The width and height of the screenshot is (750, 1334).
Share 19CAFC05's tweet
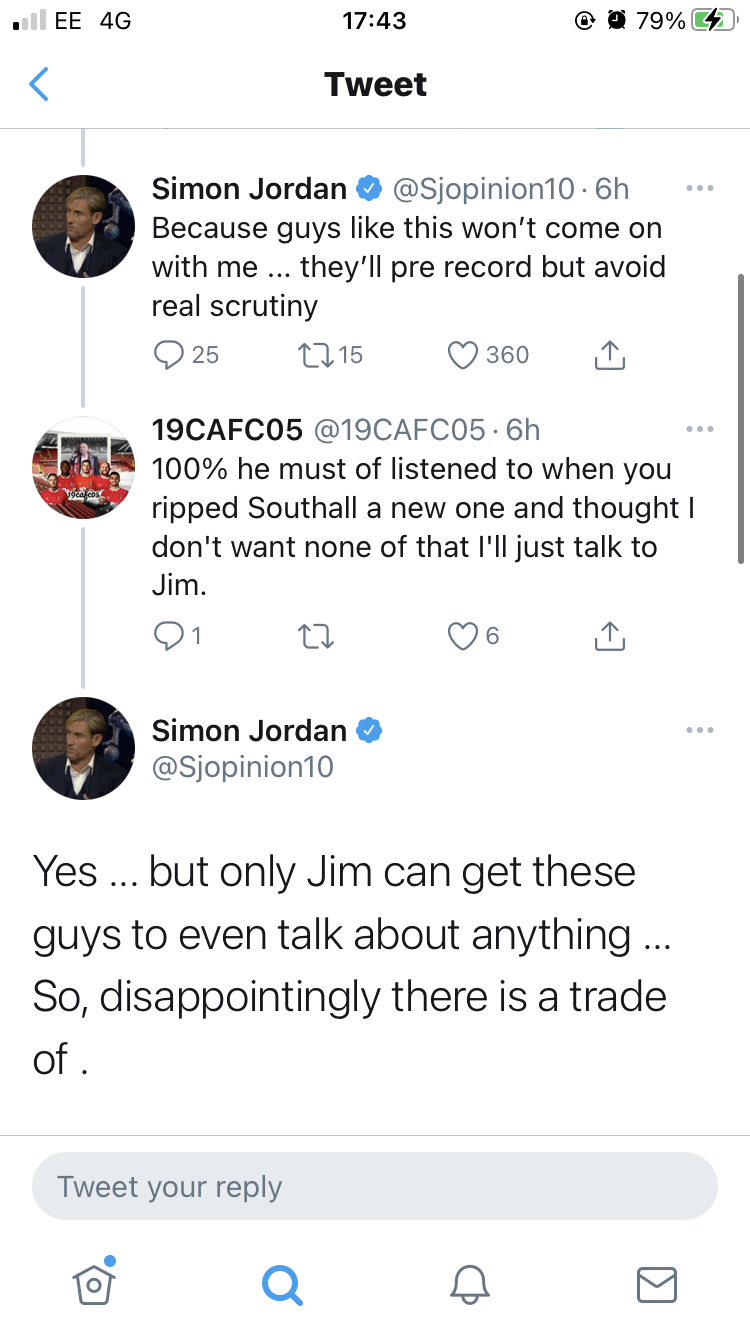pos(610,636)
